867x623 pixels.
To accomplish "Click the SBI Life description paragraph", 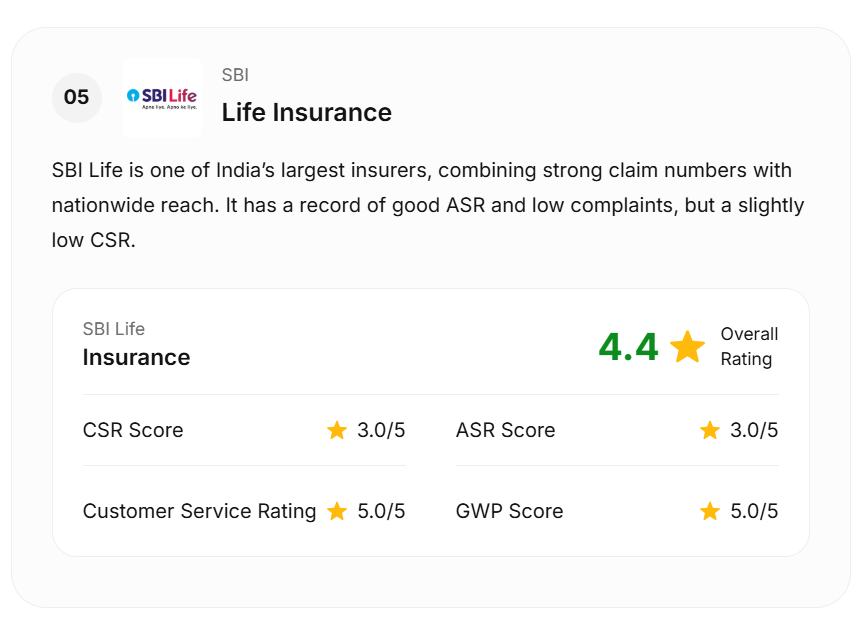I will click(428, 205).
